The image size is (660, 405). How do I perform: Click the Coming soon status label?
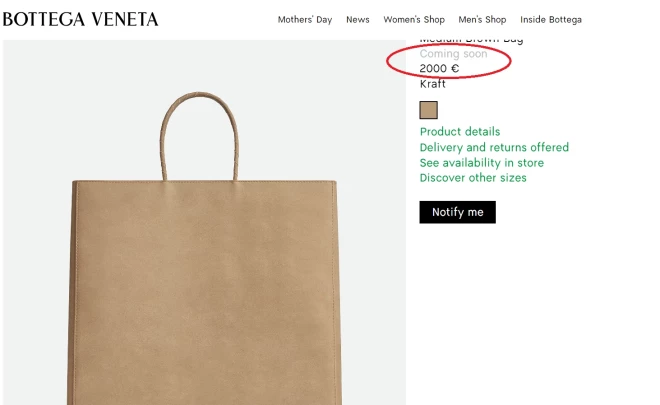tap(453, 54)
